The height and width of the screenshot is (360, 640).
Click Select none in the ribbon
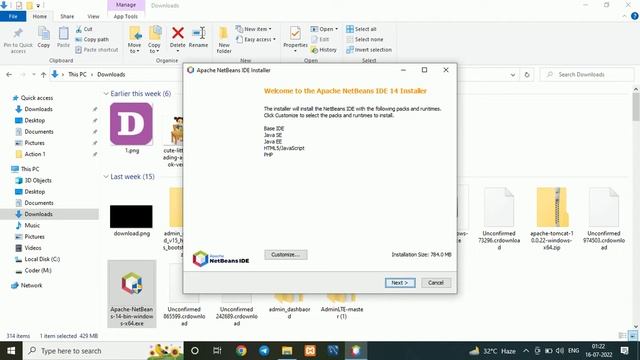(x=364, y=39)
